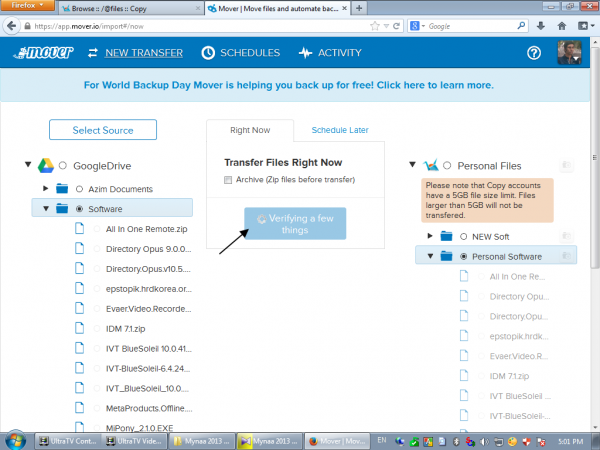Select the Software folder radio button

tap(79, 209)
